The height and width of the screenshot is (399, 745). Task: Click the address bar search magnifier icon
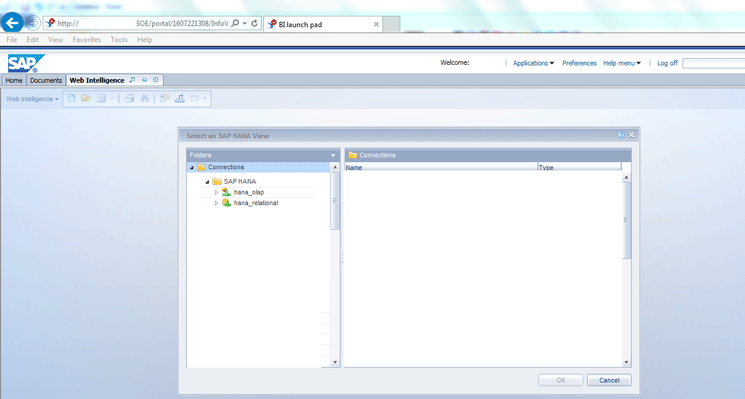pyautogui.click(x=235, y=23)
